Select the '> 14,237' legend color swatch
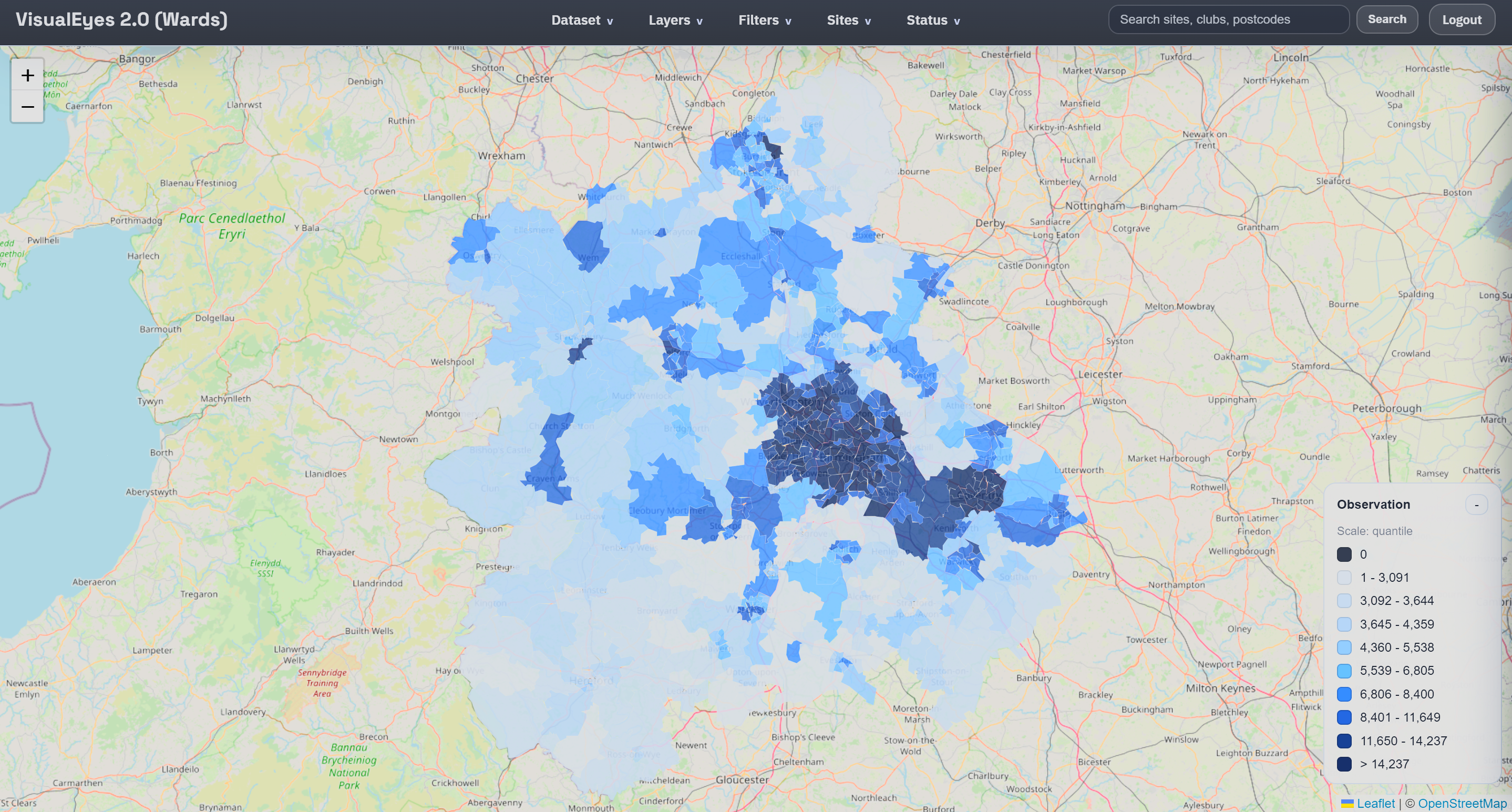The height and width of the screenshot is (812, 1512). click(1345, 764)
